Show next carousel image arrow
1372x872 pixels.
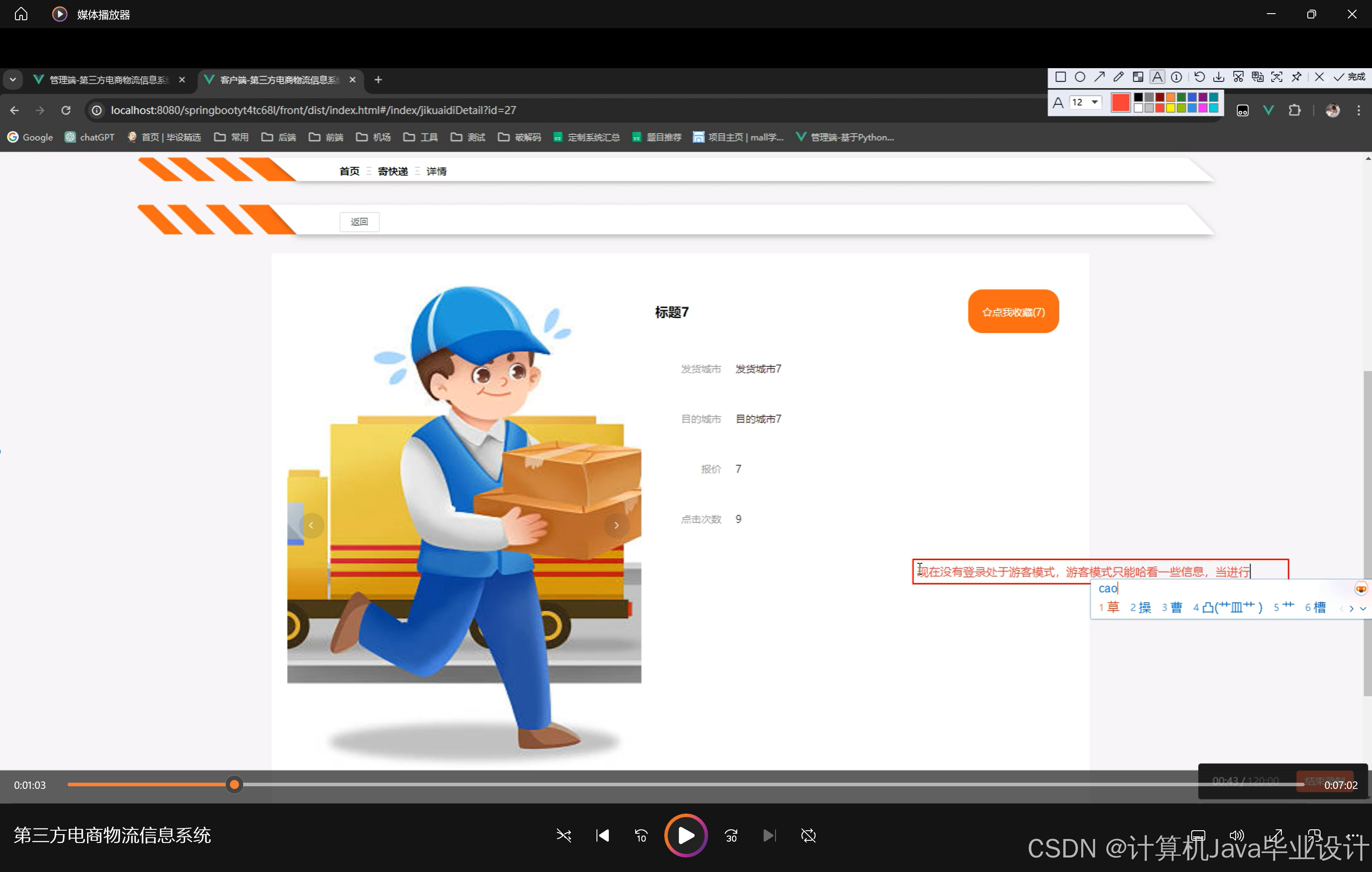coord(616,525)
